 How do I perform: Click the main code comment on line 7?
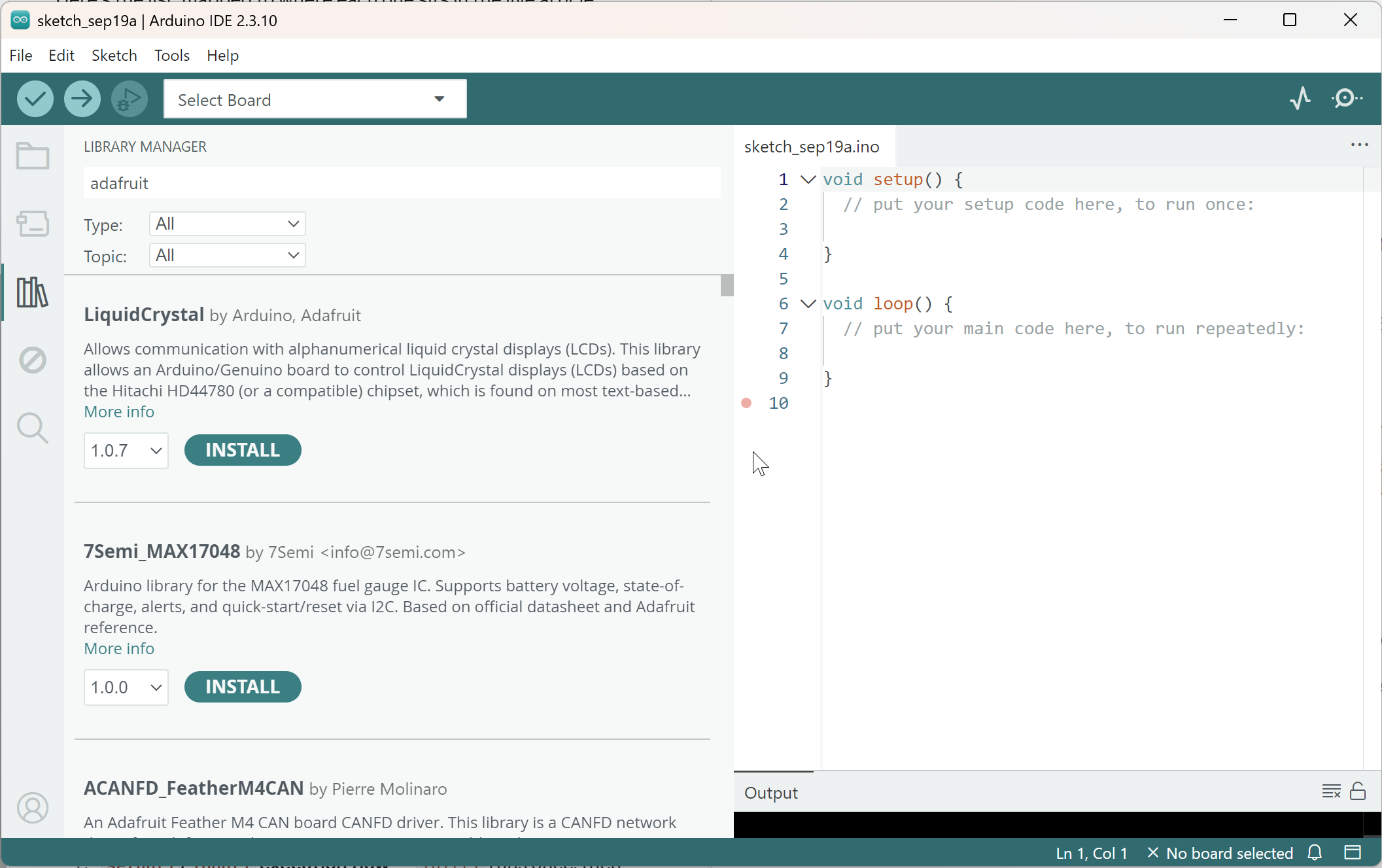click(x=1073, y=328)
